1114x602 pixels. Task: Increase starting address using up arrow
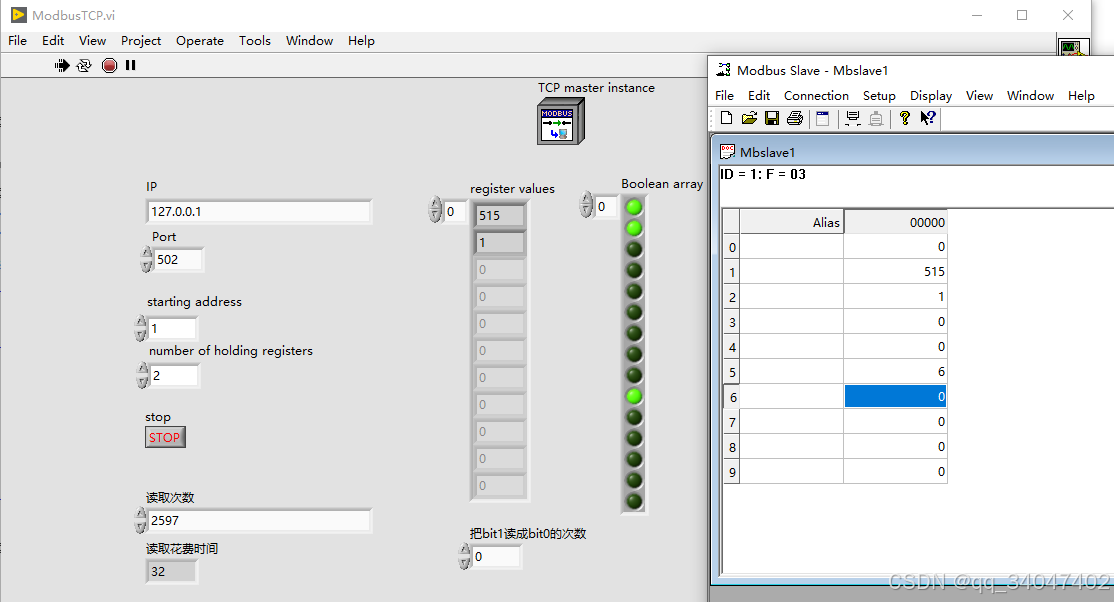pyautogui.click(x=141, y=322)
